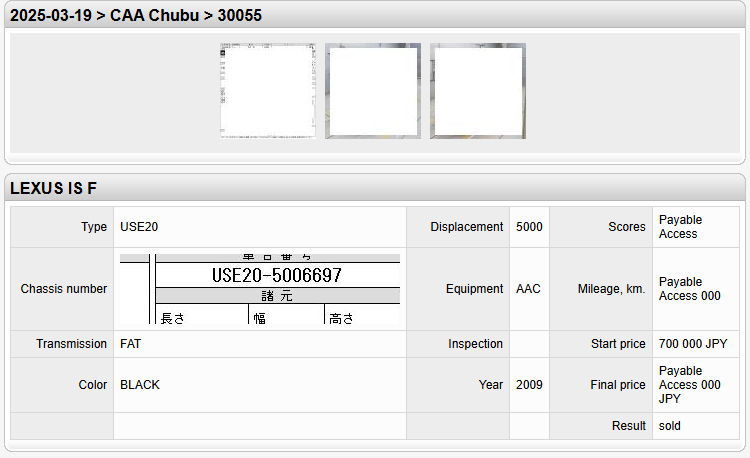Select Equipment value AAC
Image resolution: width=750 pixels, height=458 pixels.
coord(528,289)
